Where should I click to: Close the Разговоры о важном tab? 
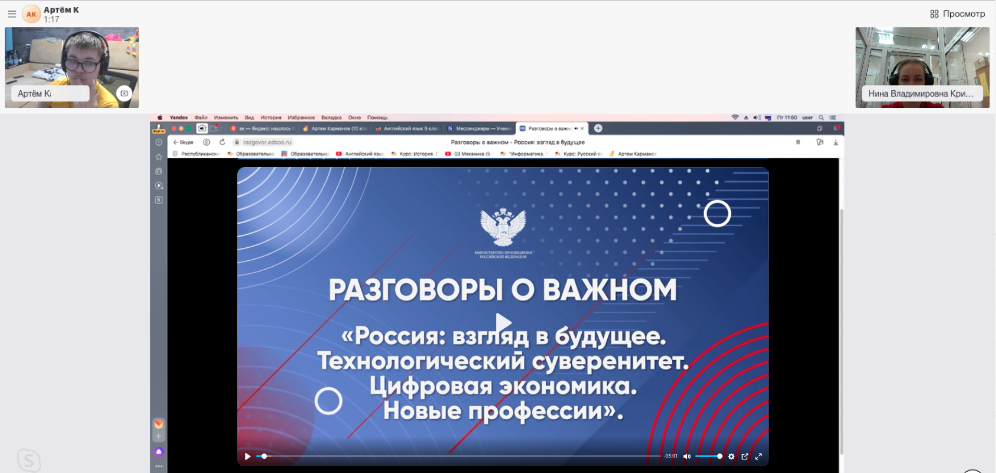tap(582, 128)
